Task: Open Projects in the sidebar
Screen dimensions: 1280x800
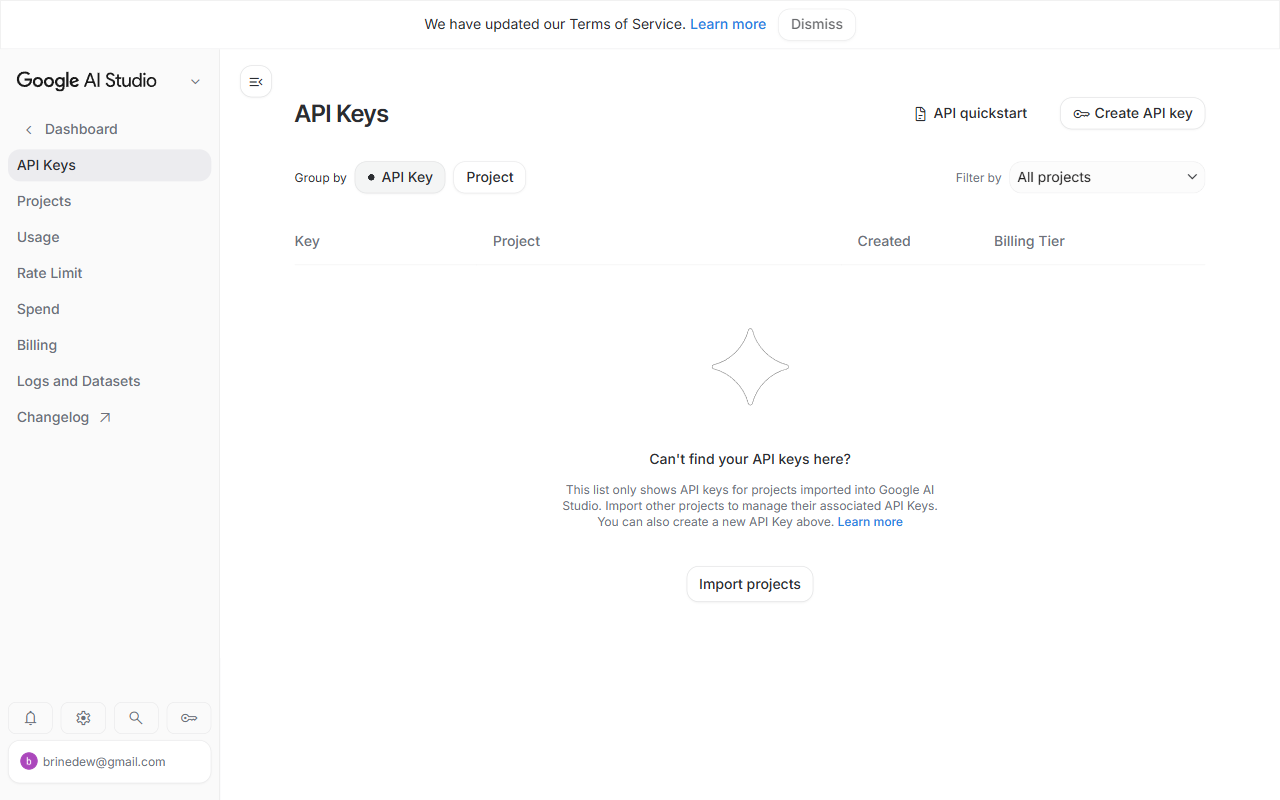Action: tap(110, 201)
